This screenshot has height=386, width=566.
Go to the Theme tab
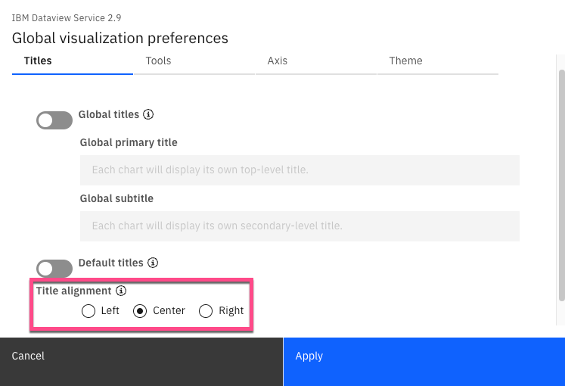tap(438, 61)
